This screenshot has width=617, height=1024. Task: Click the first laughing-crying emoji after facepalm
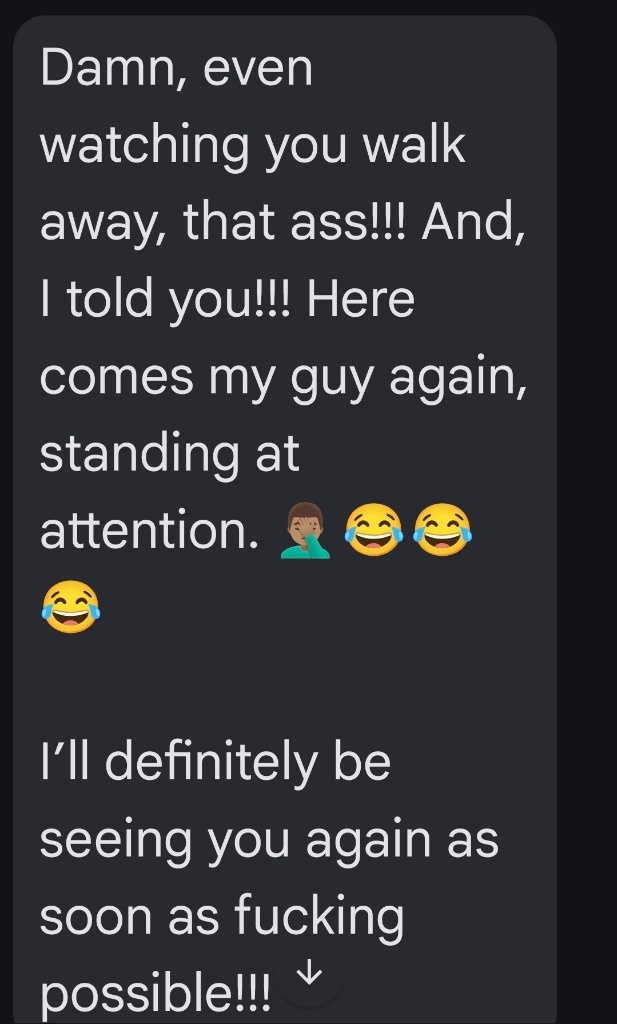(373, 530)
